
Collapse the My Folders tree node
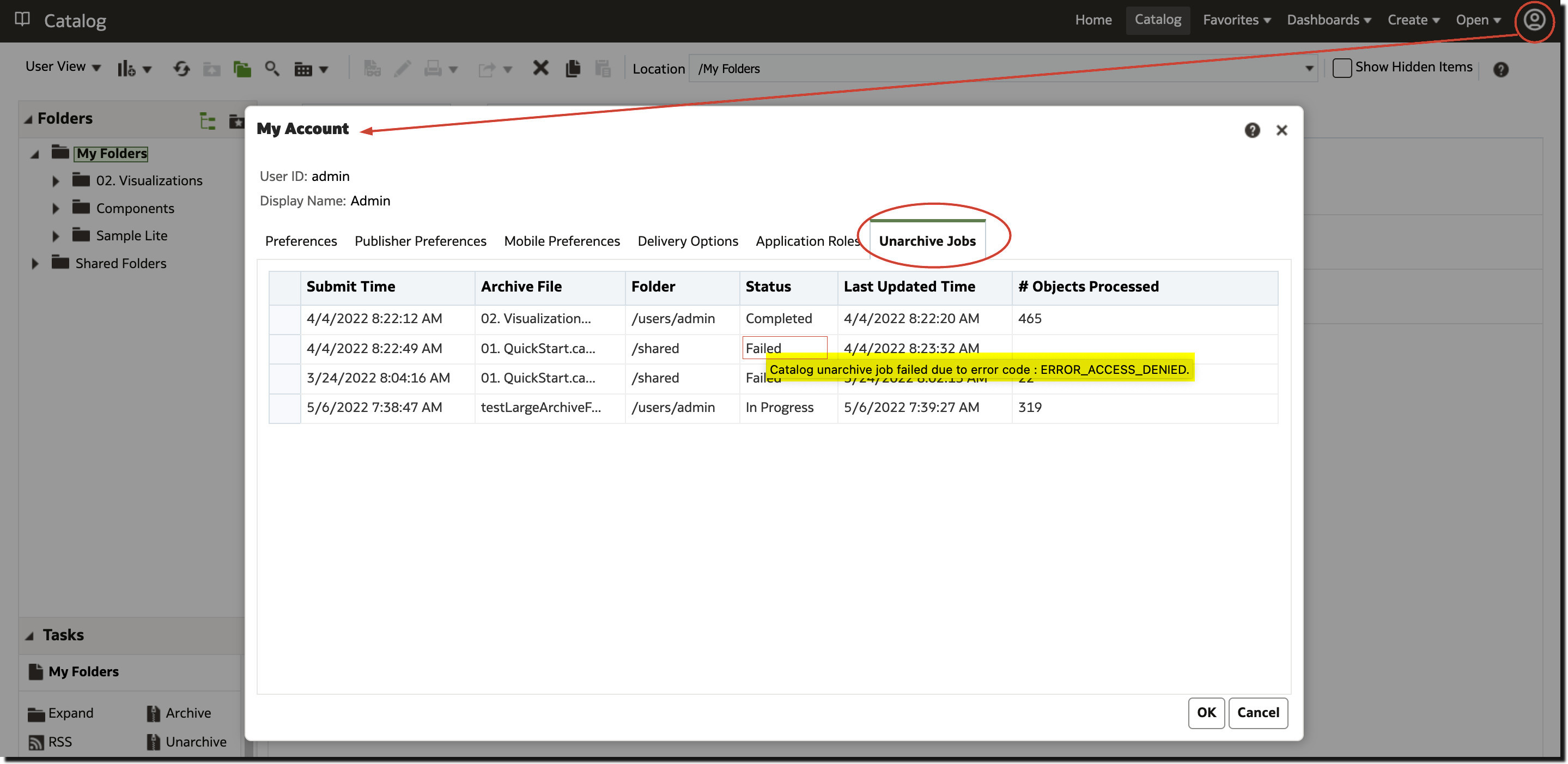point(35,154)
